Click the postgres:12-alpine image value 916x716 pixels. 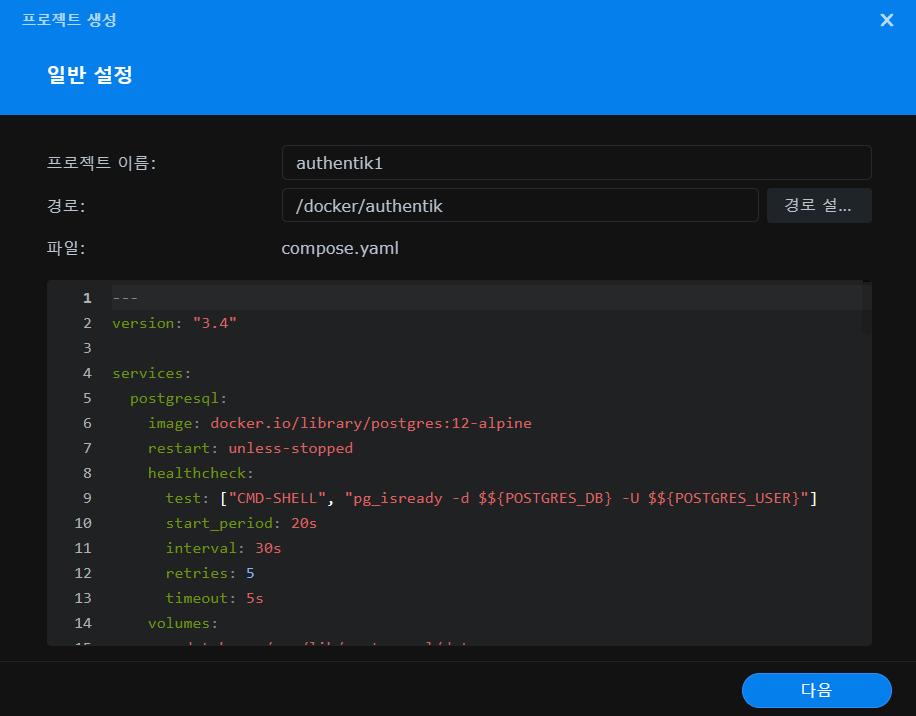tap(370, 423)
